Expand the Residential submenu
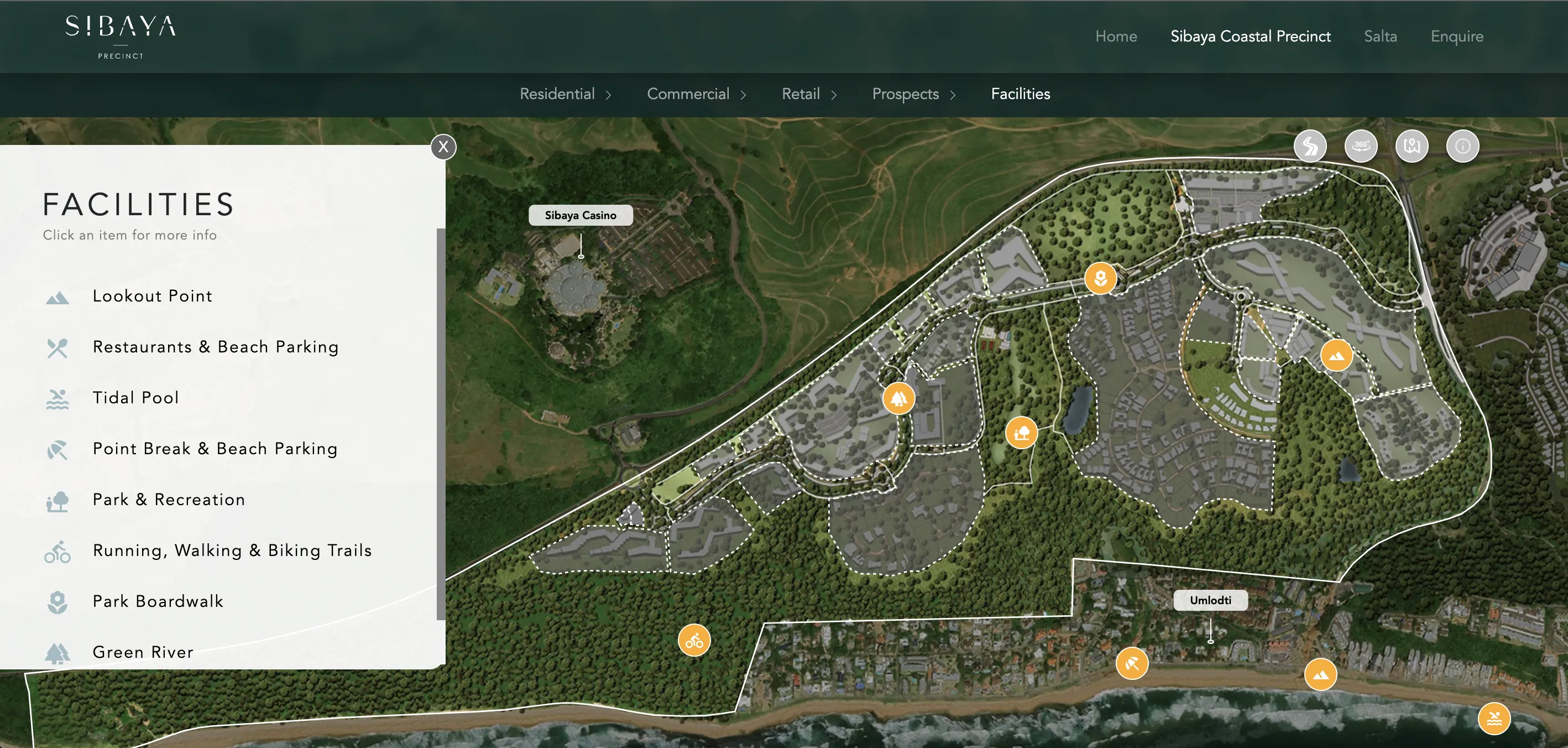Screen dimensions: 1568x748 [x=566, y=94]
